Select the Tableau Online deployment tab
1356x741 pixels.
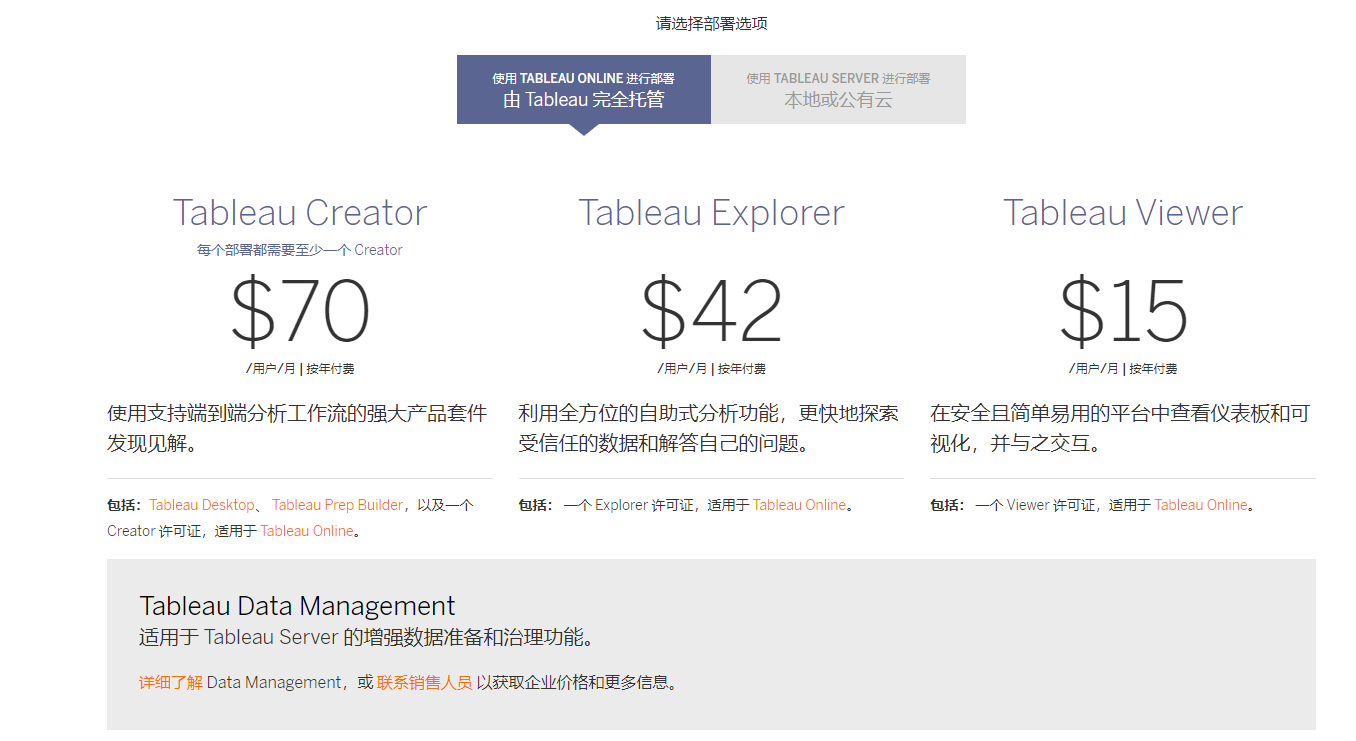[x=583, y=89]
